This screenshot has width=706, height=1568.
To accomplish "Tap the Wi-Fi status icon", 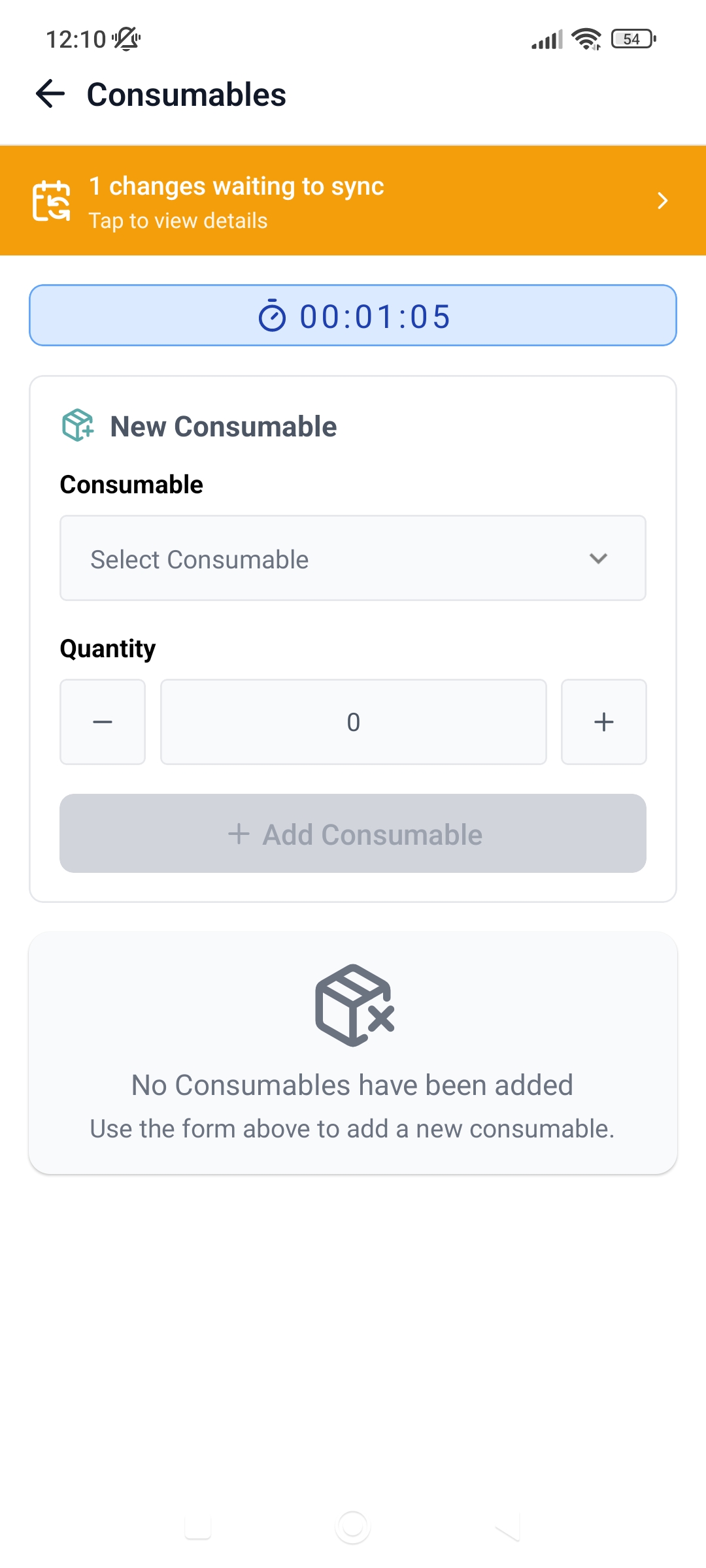I will [586, 39].
